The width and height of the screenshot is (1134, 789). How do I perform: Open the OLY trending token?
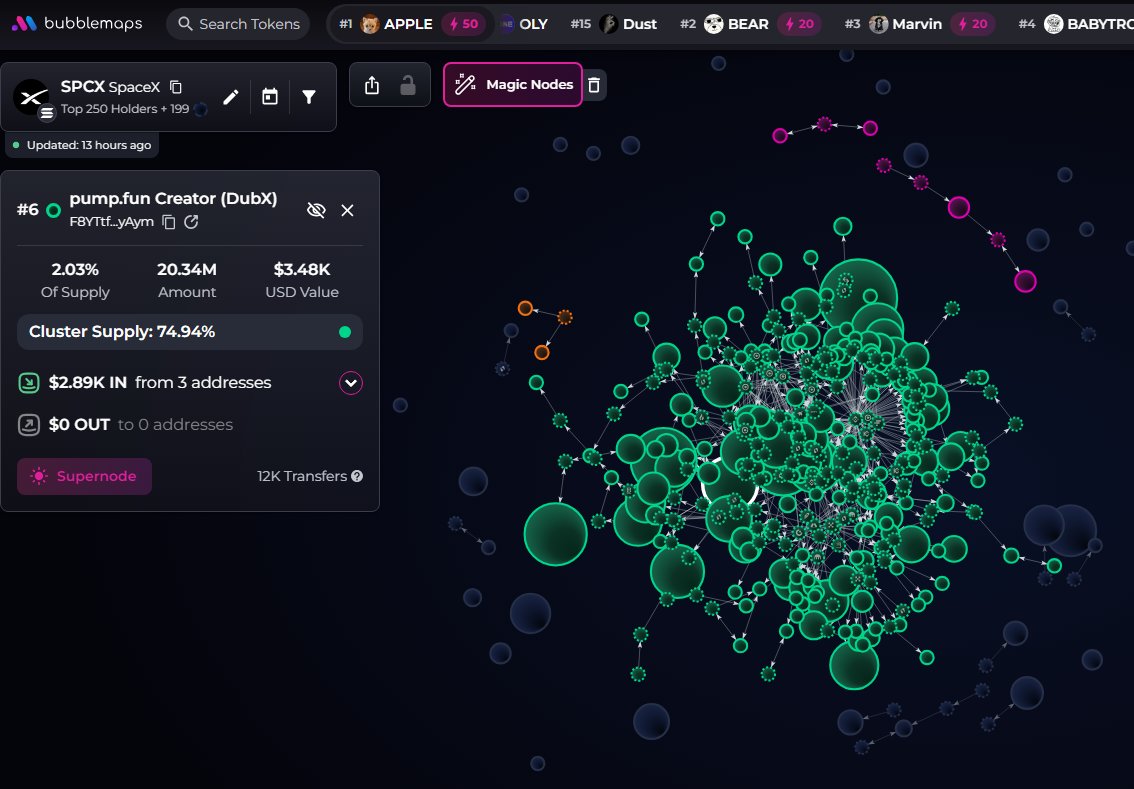524,24
